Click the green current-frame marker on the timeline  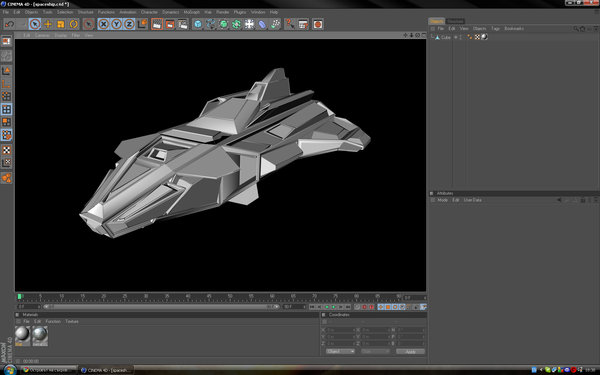tap(20, 297)
